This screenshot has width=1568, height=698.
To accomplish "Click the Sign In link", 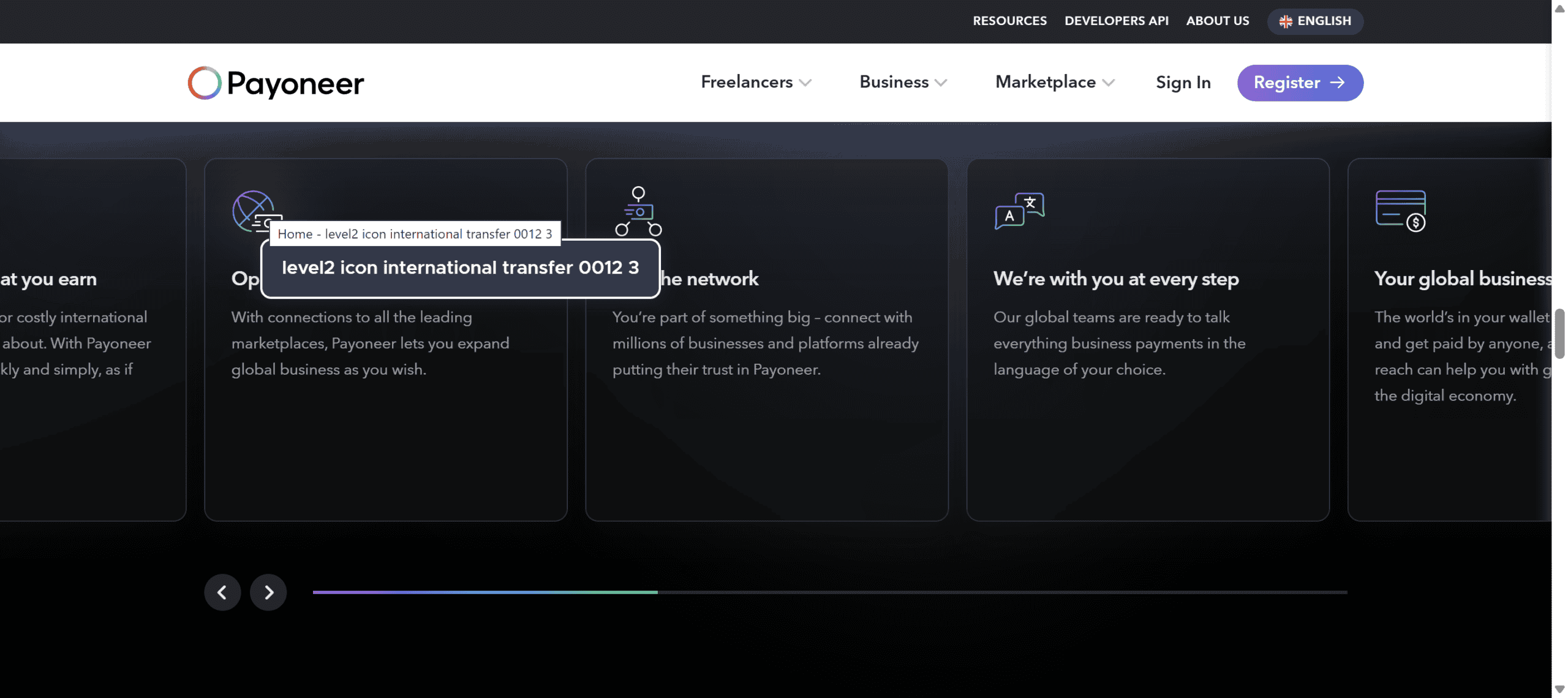I will point(1183,83).
